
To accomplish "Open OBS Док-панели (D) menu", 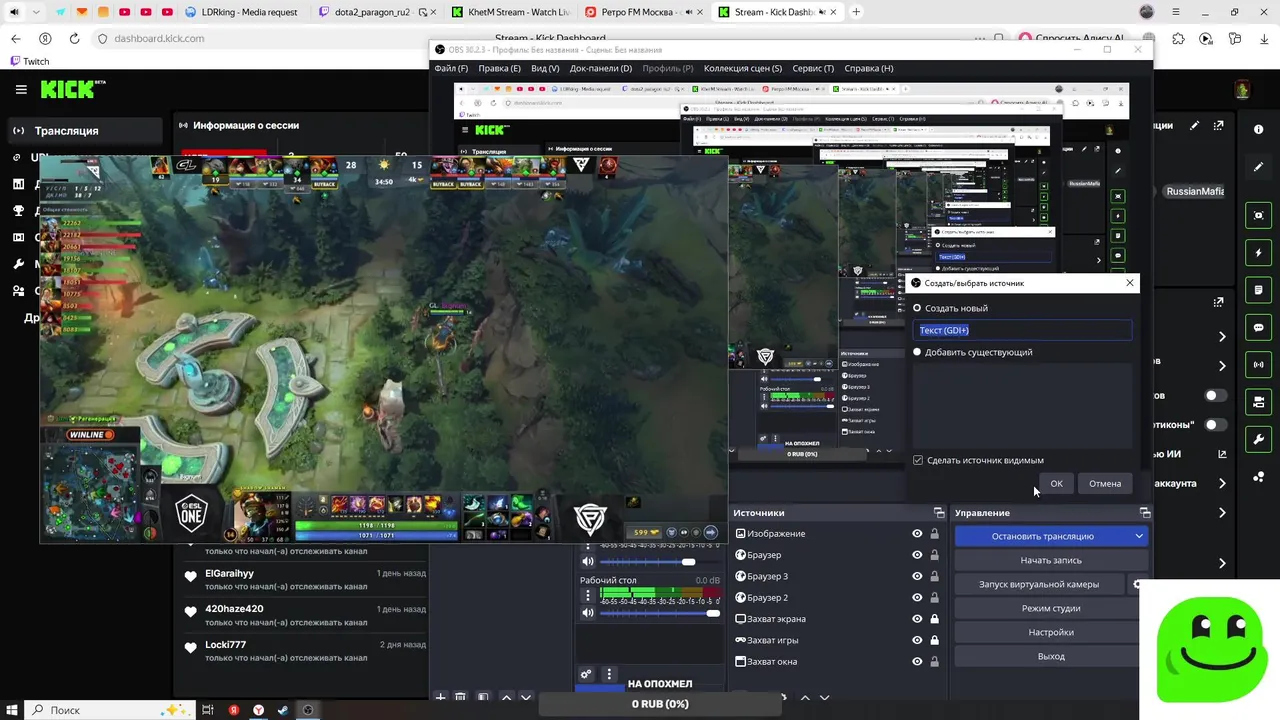I will pyautogui.click(x=601, y=68).
